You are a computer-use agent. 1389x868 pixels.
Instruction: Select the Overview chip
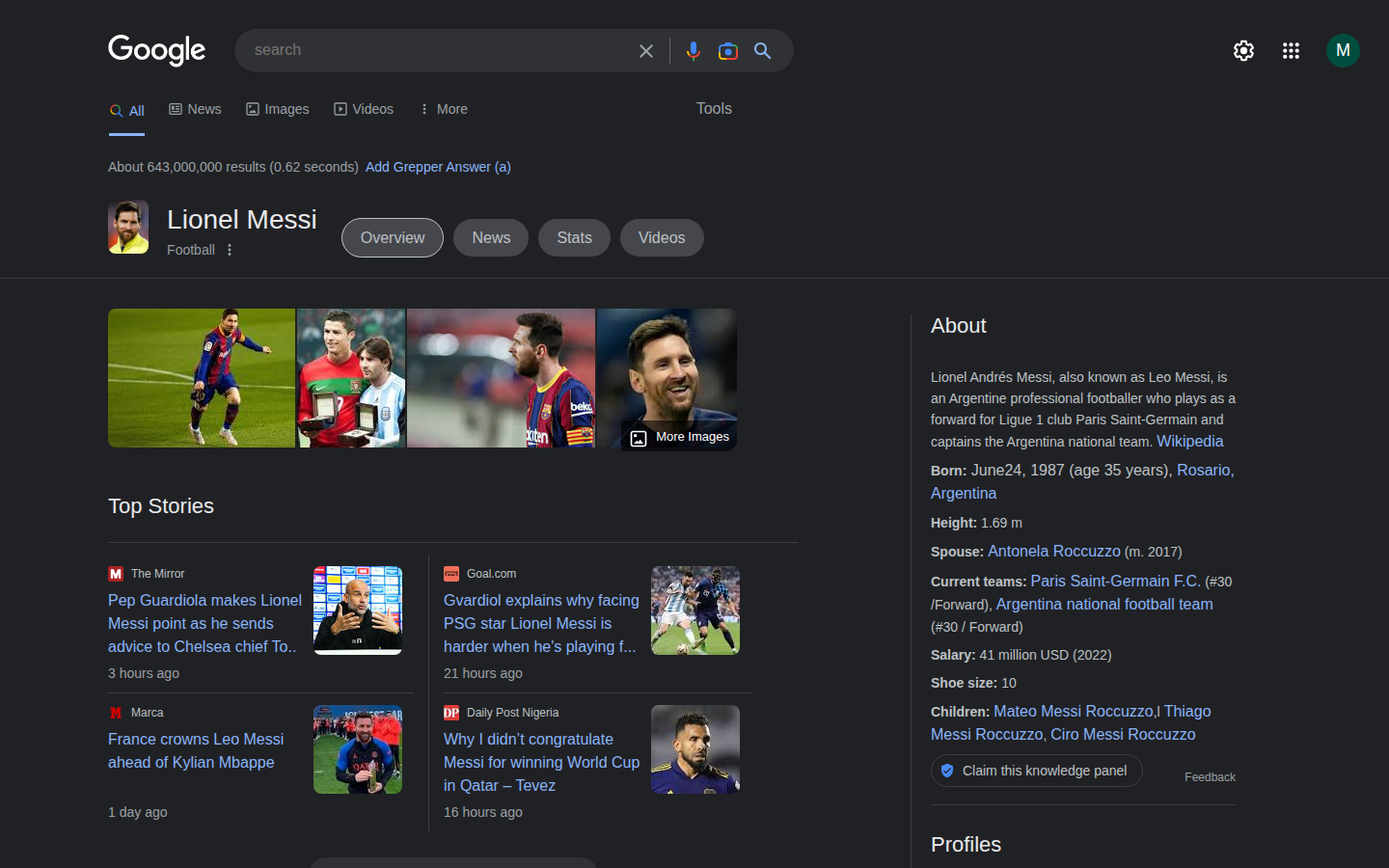coord(393,238)
